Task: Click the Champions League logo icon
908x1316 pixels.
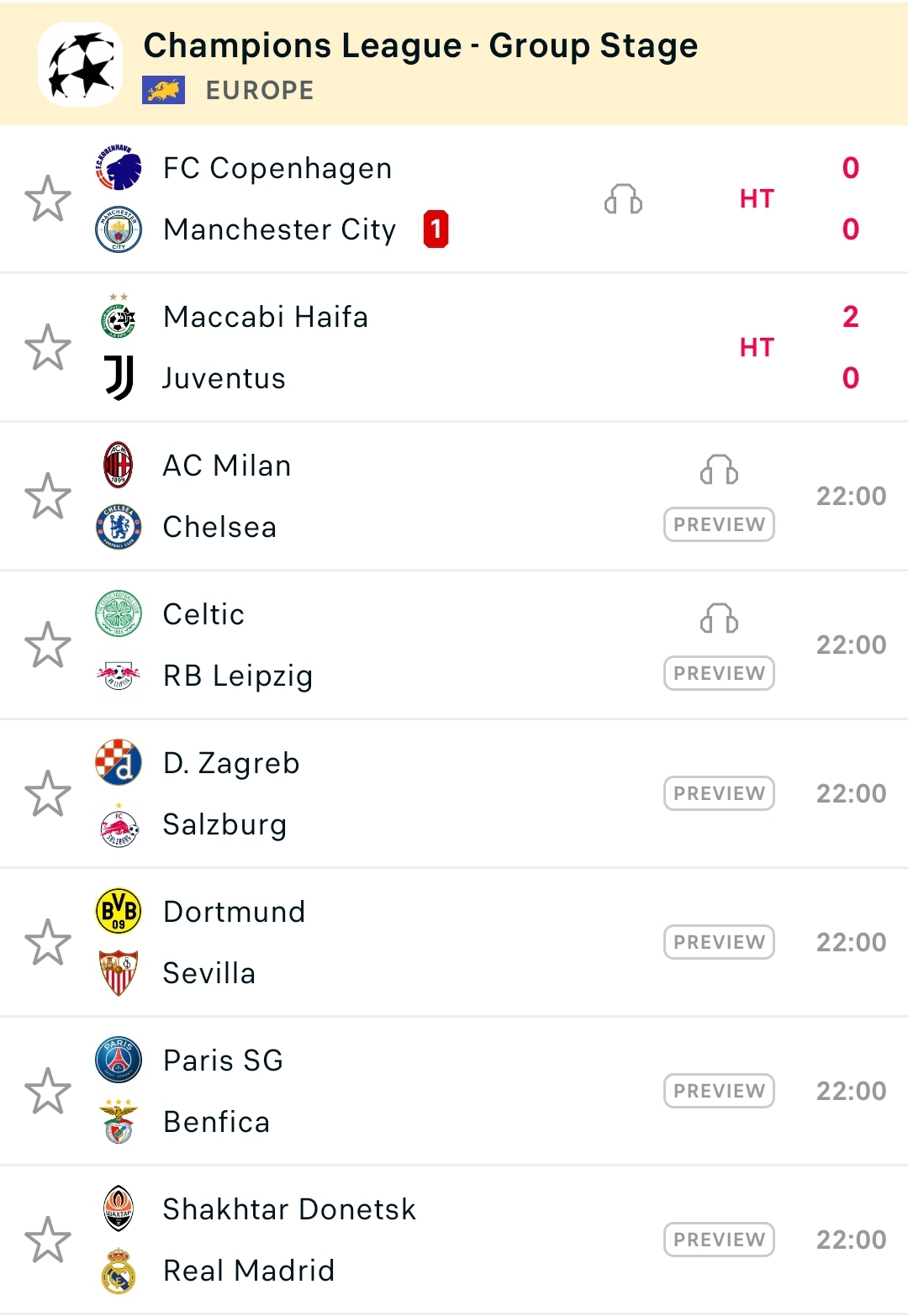Action: click(81, 64)
